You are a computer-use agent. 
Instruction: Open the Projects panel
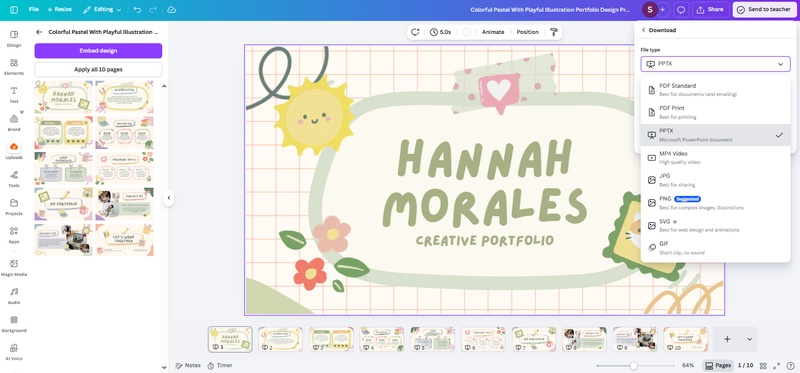tap(14, 207)
